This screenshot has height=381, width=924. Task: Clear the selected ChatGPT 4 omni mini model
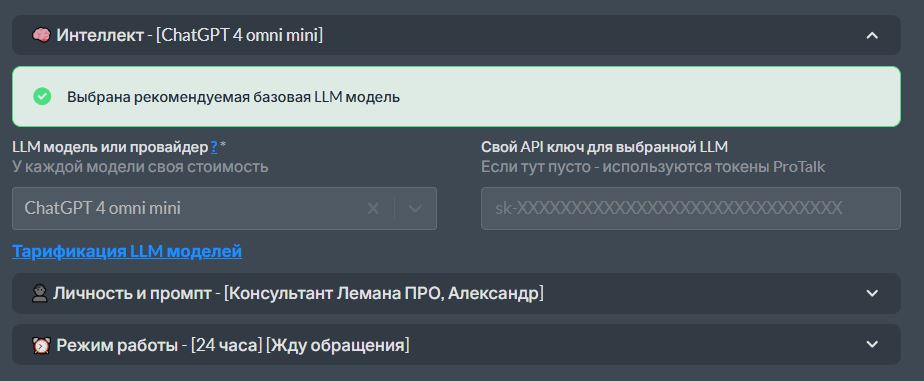[x=373, y=208]
